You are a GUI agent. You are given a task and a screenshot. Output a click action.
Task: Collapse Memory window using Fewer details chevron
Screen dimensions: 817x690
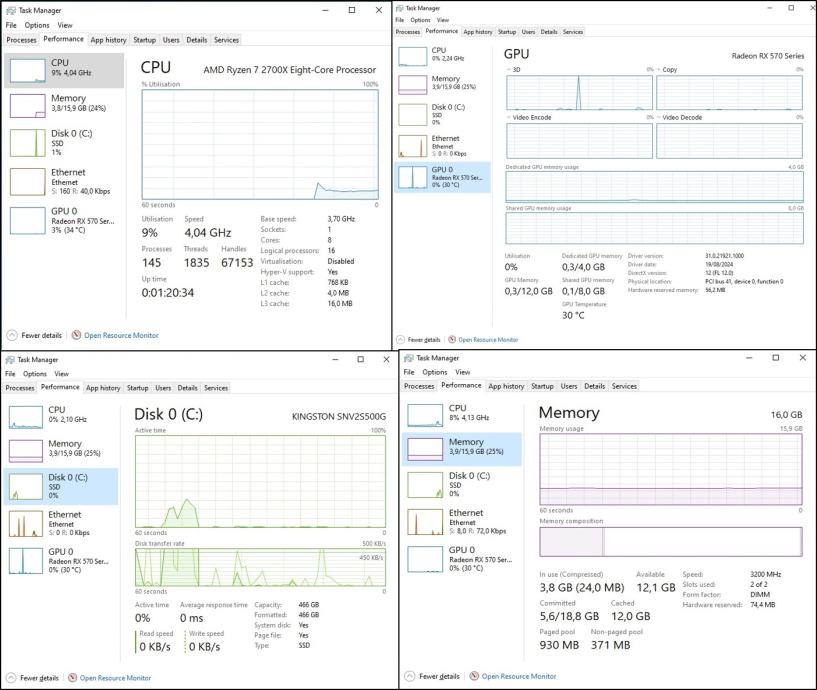click(410, 676)
